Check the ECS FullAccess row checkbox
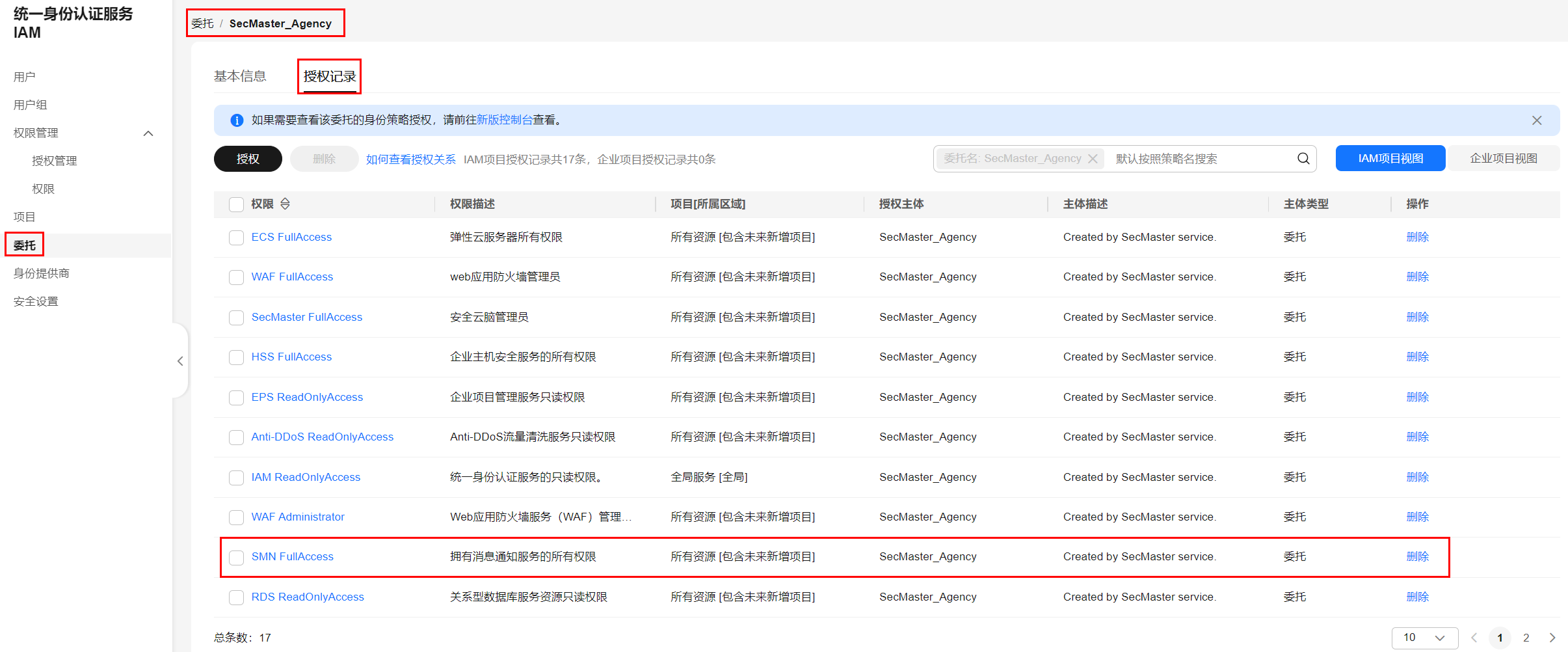The image size is (1568, 652). click(236, 238)
